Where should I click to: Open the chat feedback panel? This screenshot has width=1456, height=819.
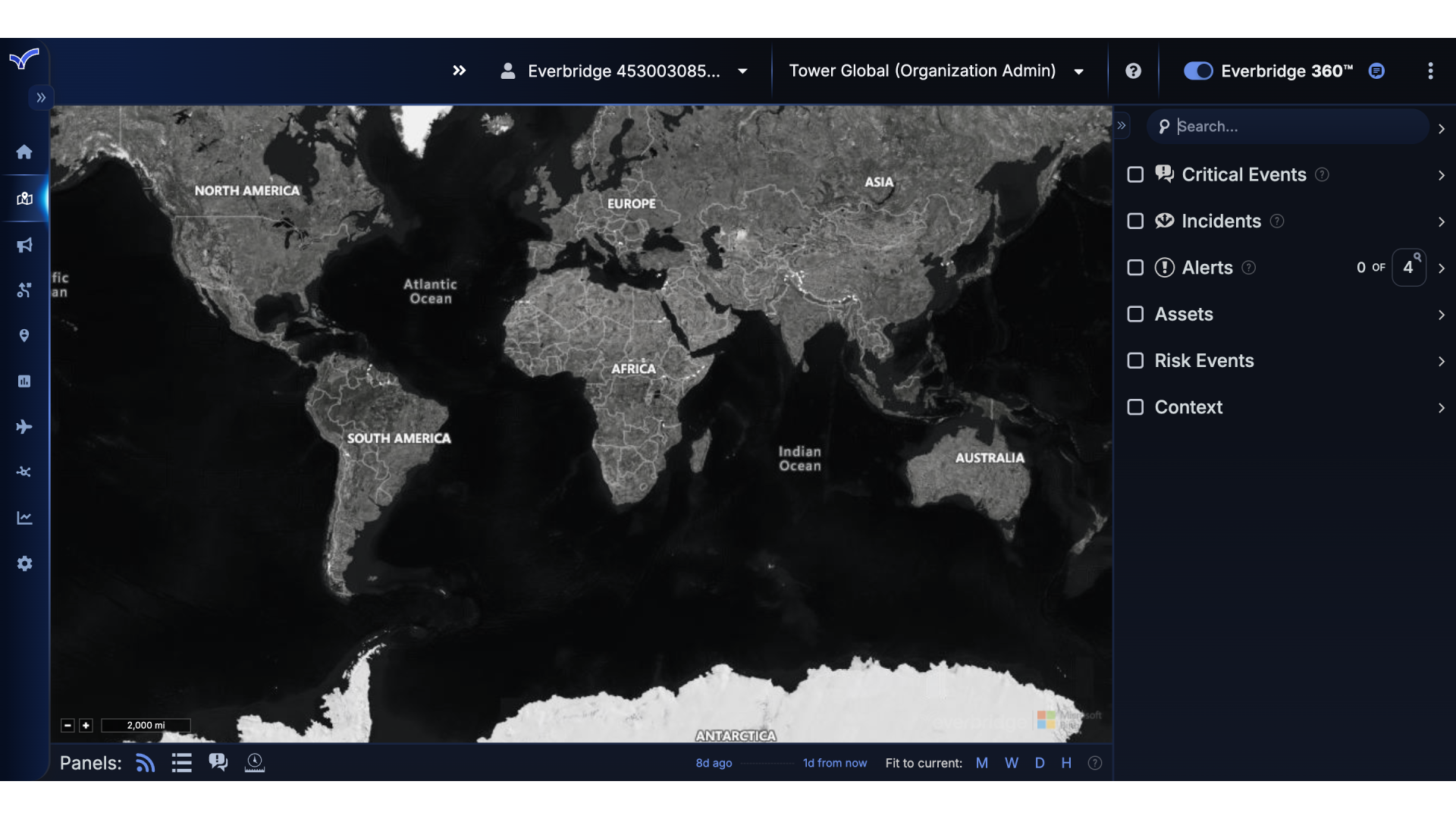click(218, 762)
